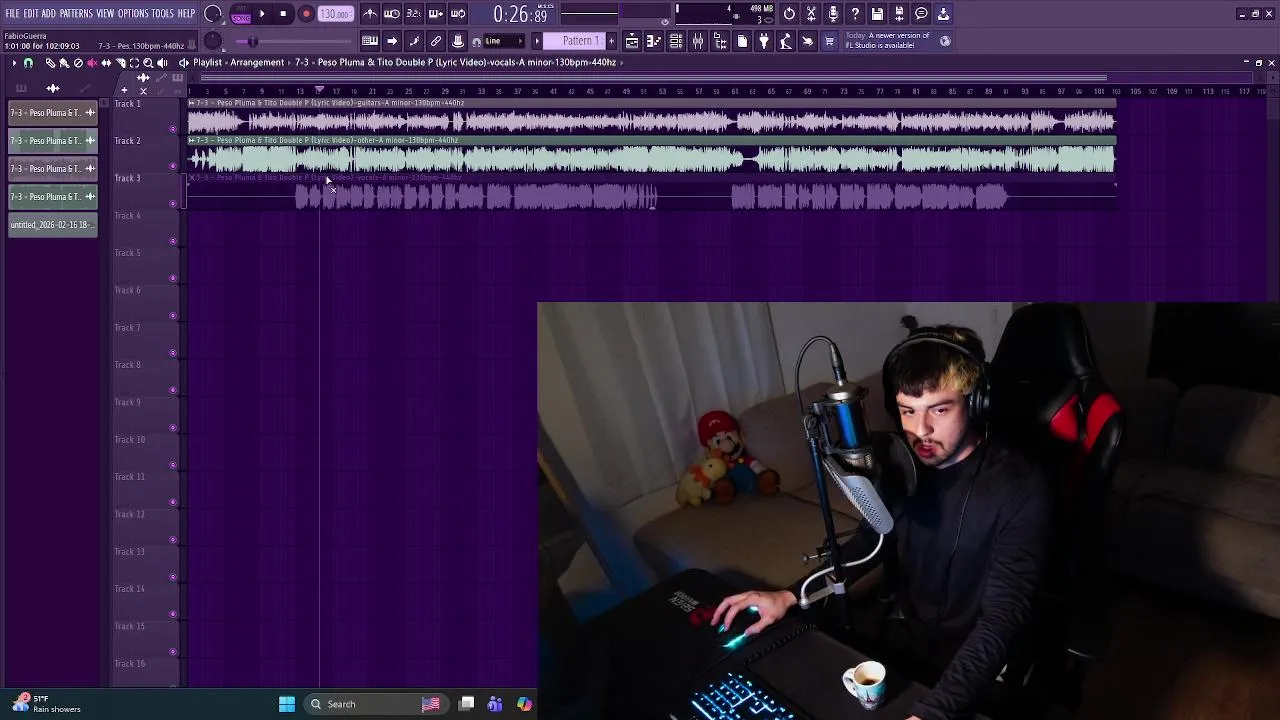The width and height of the screenshot is (1280, 720).
Task: Click the question mark help icon
Action: pyautogui.click(x=855, y=14)
